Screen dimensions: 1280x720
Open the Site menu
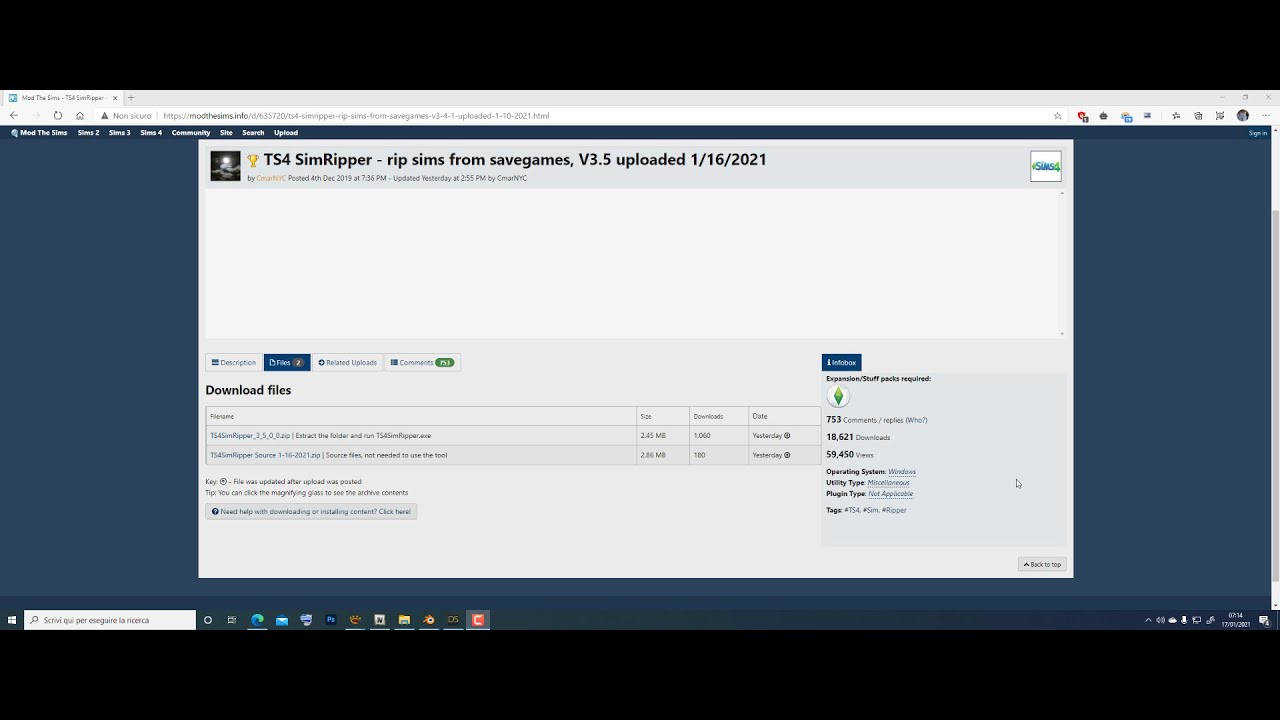pyautogui.click(x=226, y=133)
